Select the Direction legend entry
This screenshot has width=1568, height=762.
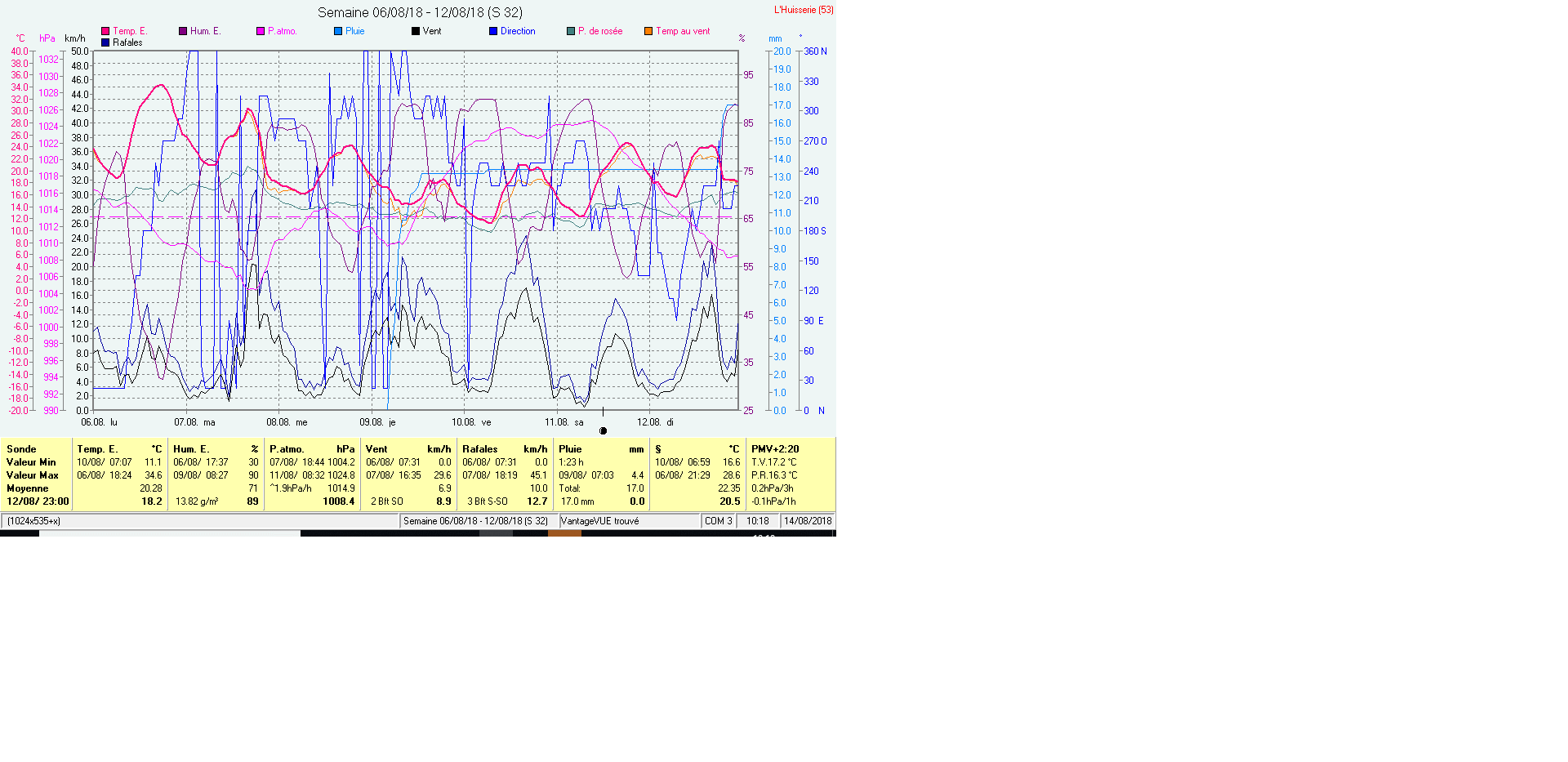click(512, 31)
